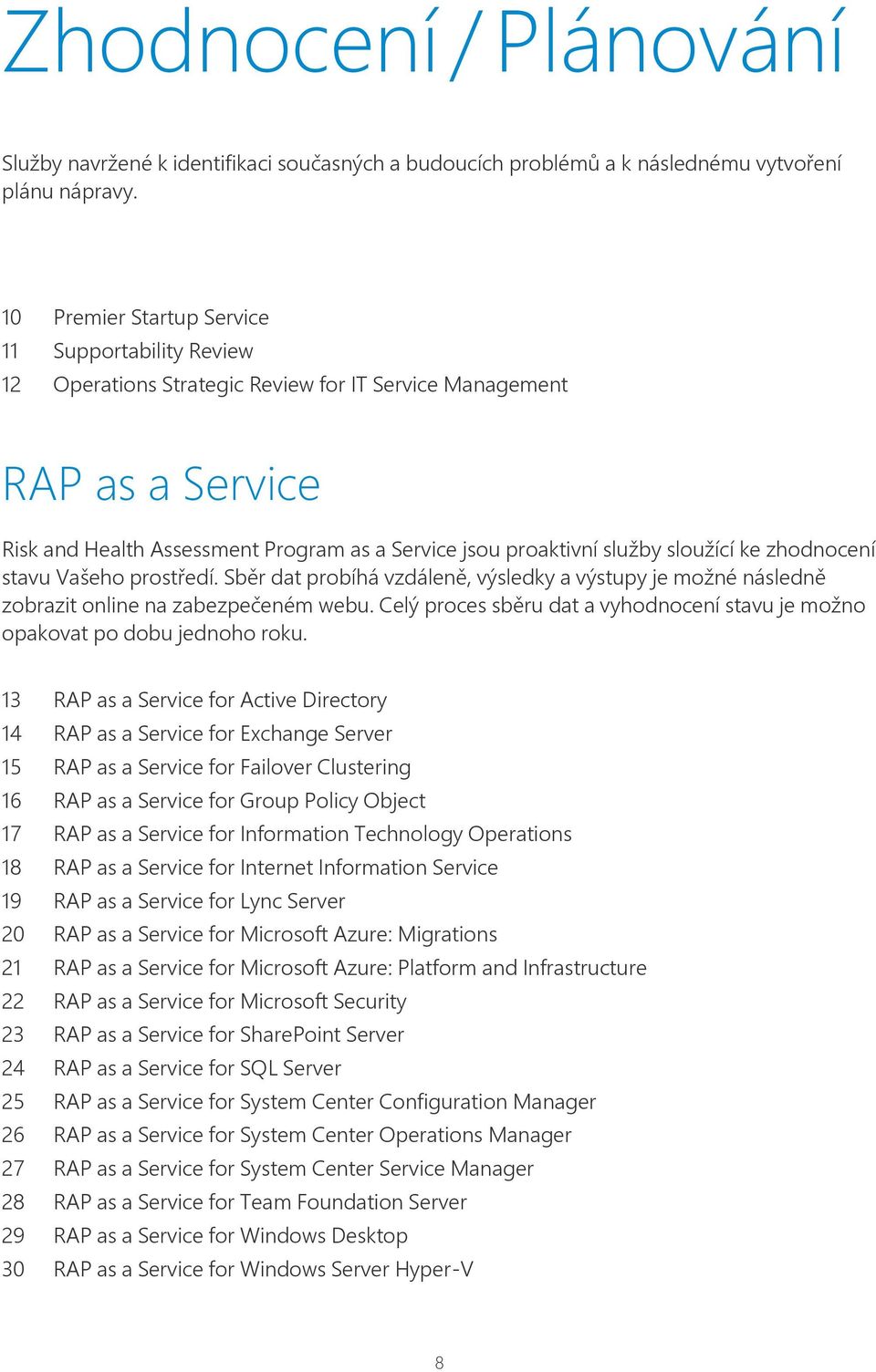Open RAP for Information Technology Operations entry
This screenshot has height=1372, width=876.
[313, 834]
